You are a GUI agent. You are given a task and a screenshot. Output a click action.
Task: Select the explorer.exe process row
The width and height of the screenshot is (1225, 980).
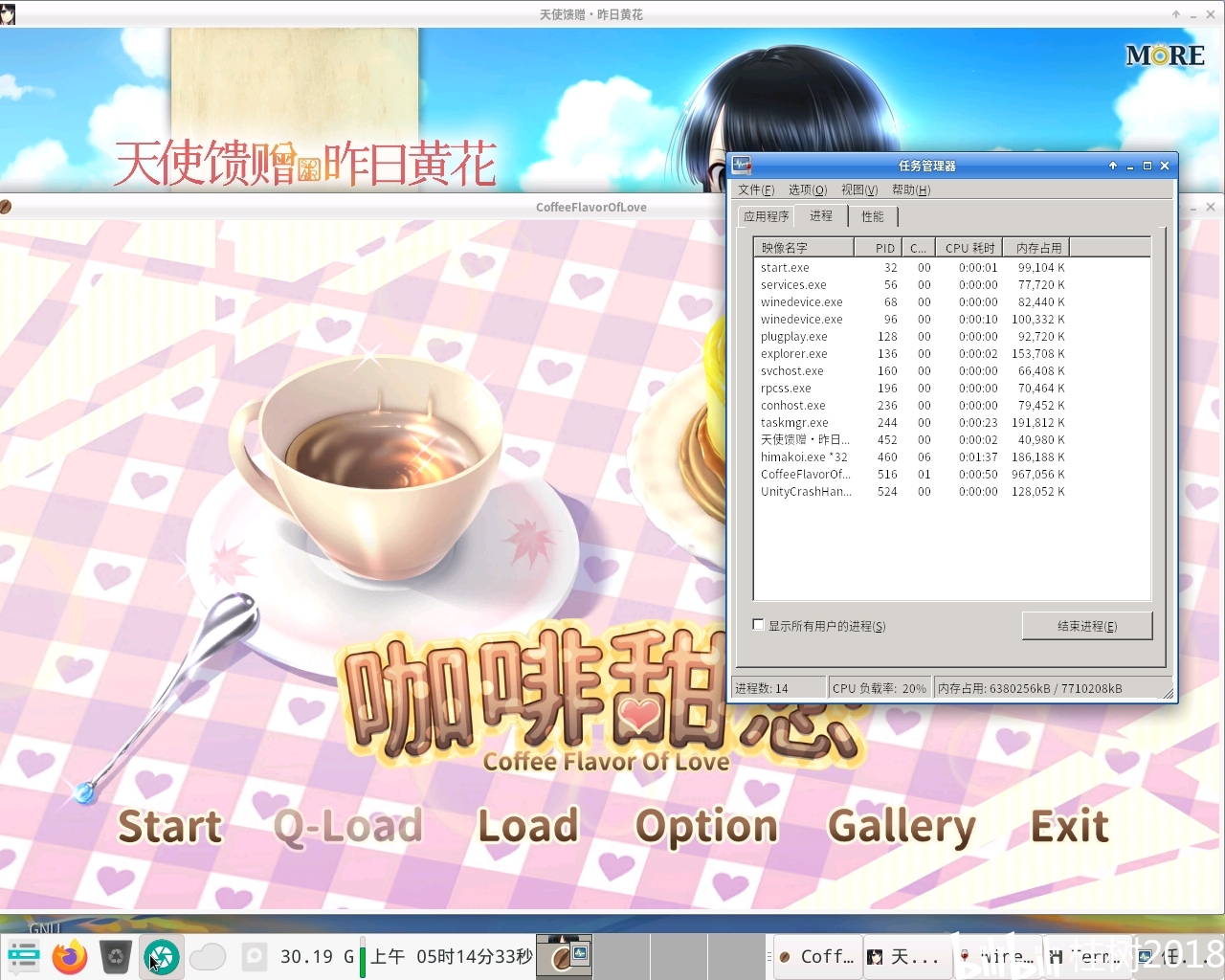coord(912,354)
